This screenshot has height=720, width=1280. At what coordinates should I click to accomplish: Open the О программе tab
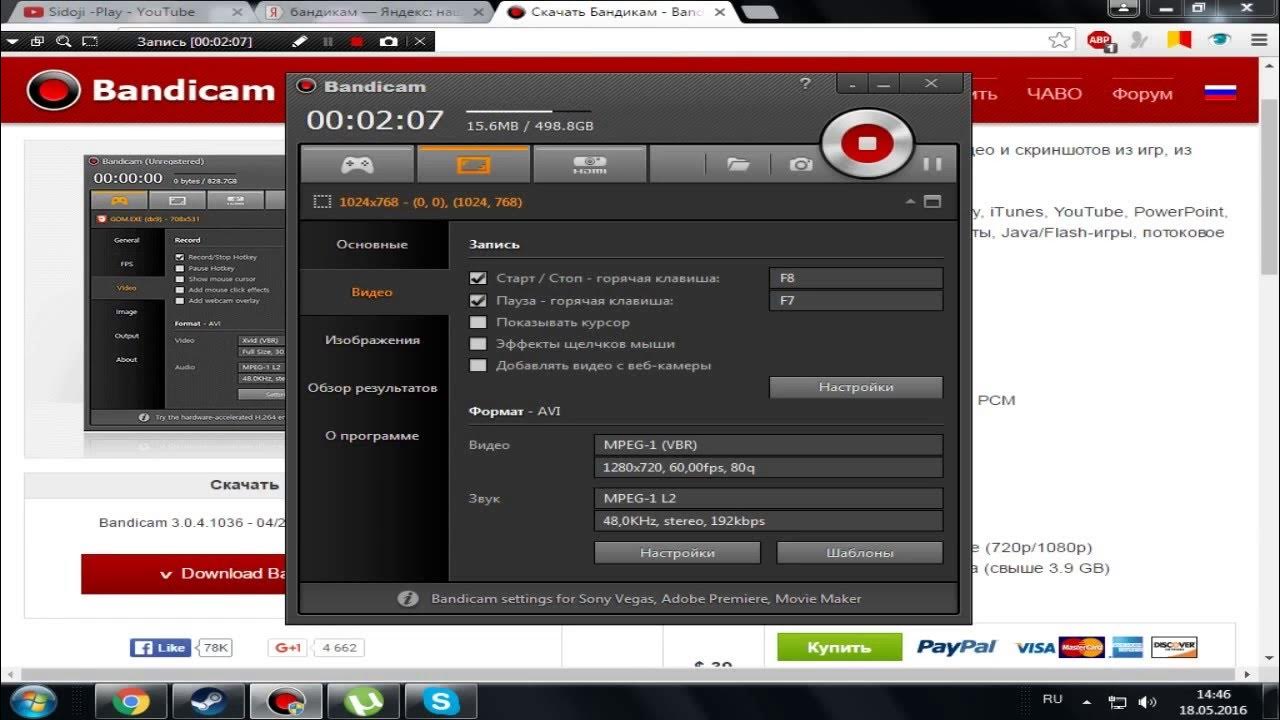tap(372, 436)
